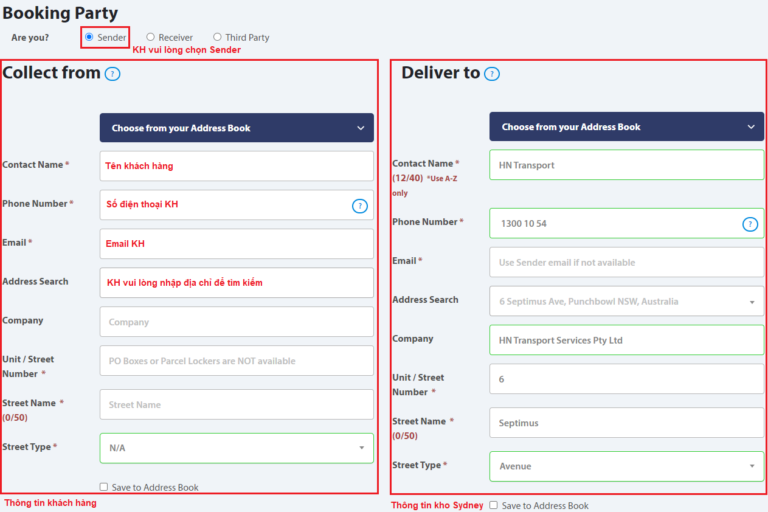Open Deliver to Address Search dropdown

tap(626, 301)
